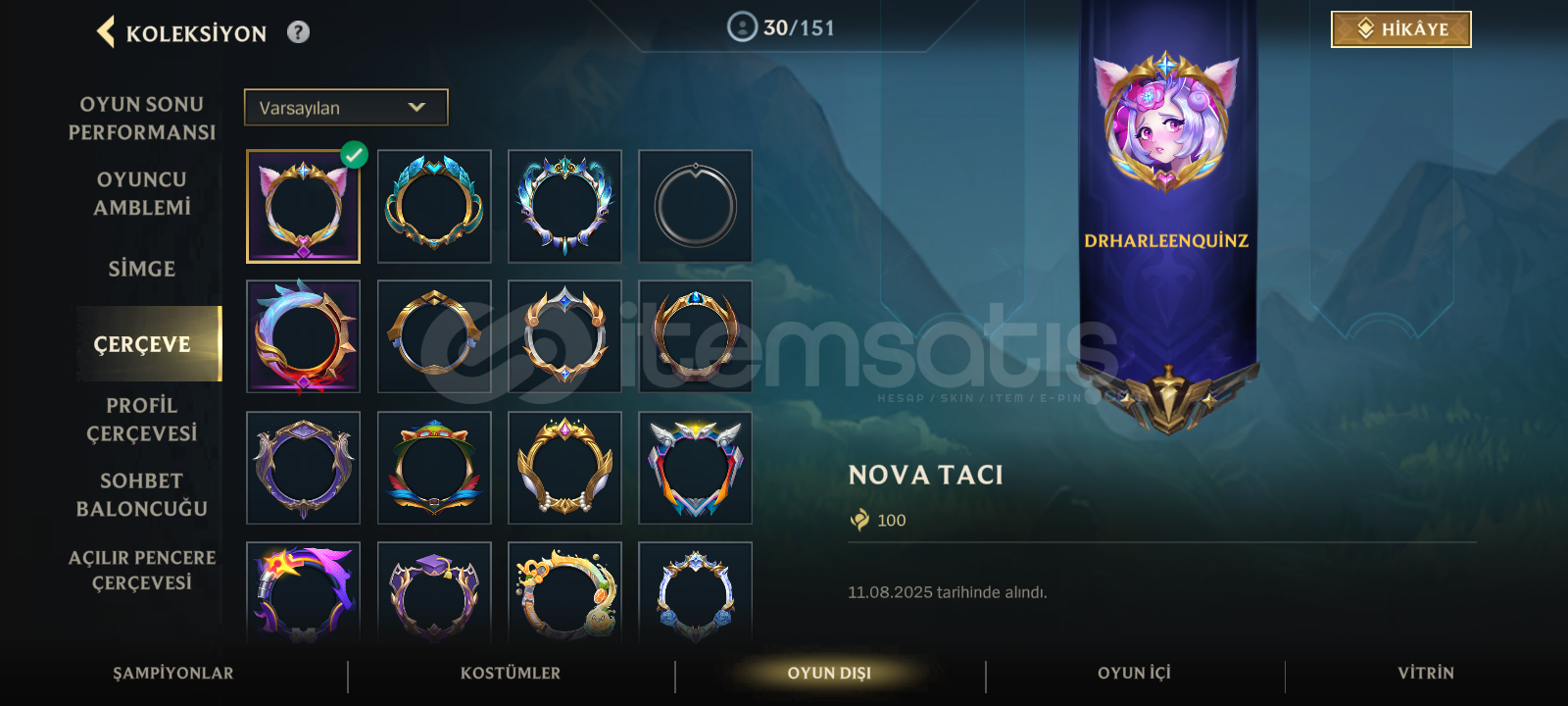Viewport: 1568px width, 706px height.
Task: Click the green equipped checkmark badge
Action: [354, 154]
